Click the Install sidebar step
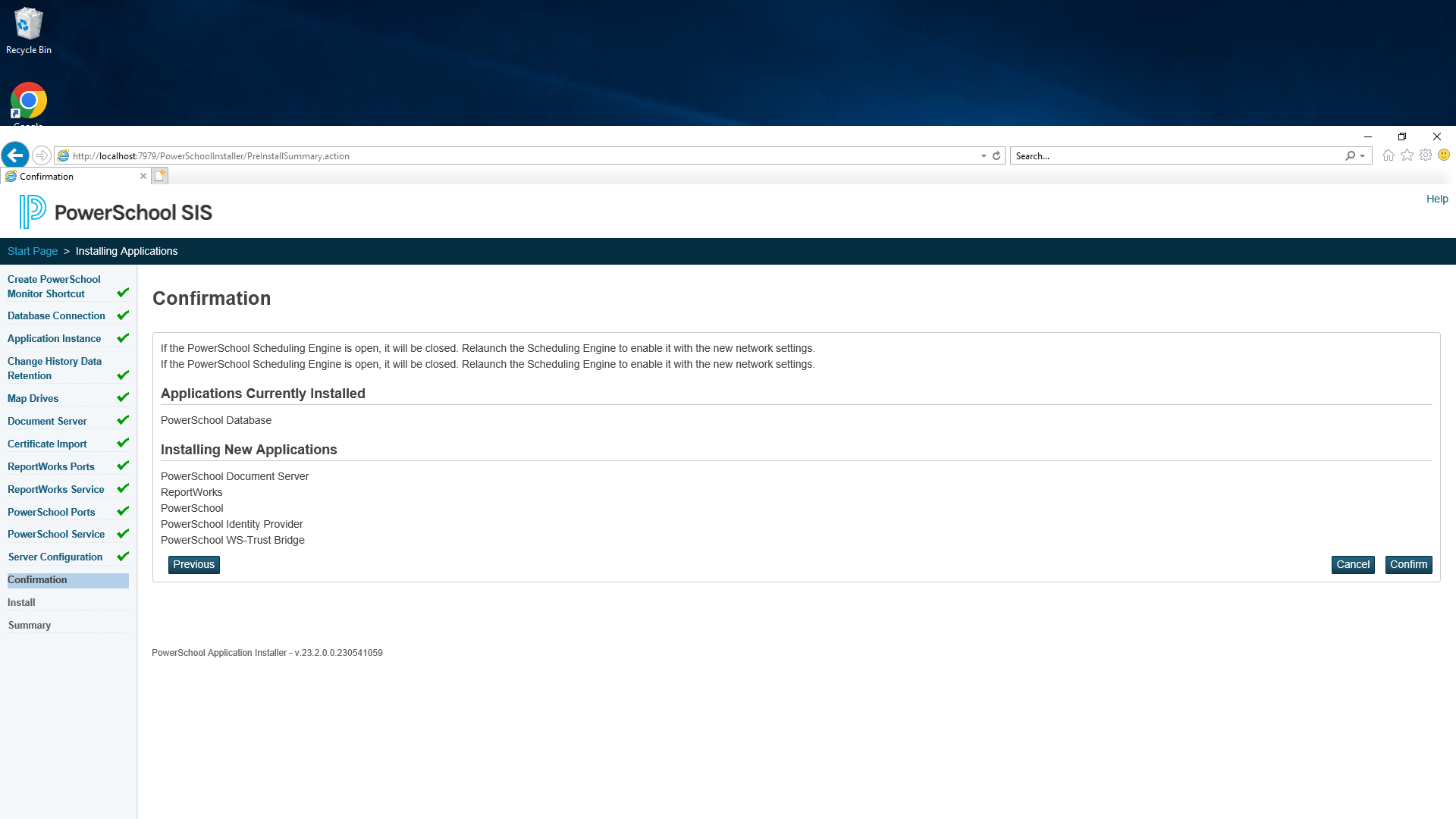The image size is (1456, 819). point(21,603)
